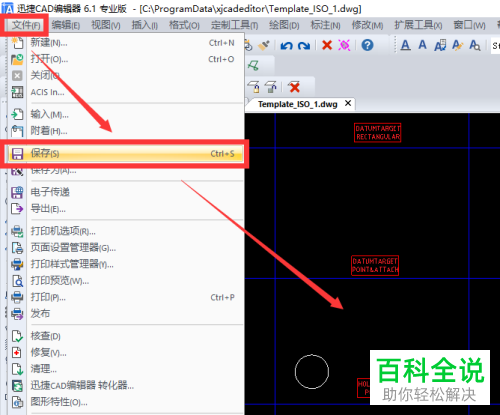This screenshot has width=500, height=415.
Task: Switch to Template_ISO_1.dwg document tab
Action: [298, 104]
